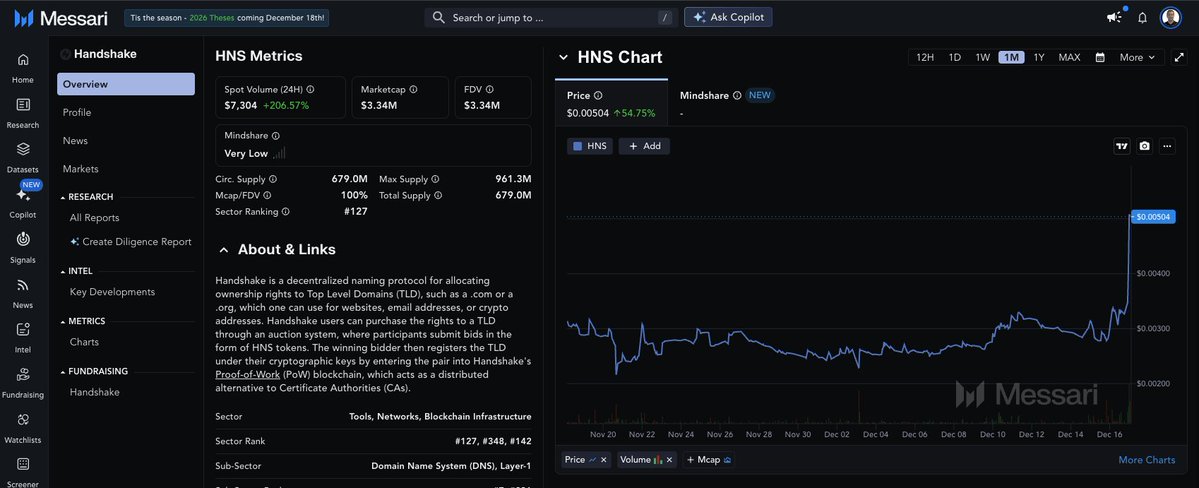Click Ask Copilot button
The width and height of the screenshot is (1199, 488).
(728, 17)
